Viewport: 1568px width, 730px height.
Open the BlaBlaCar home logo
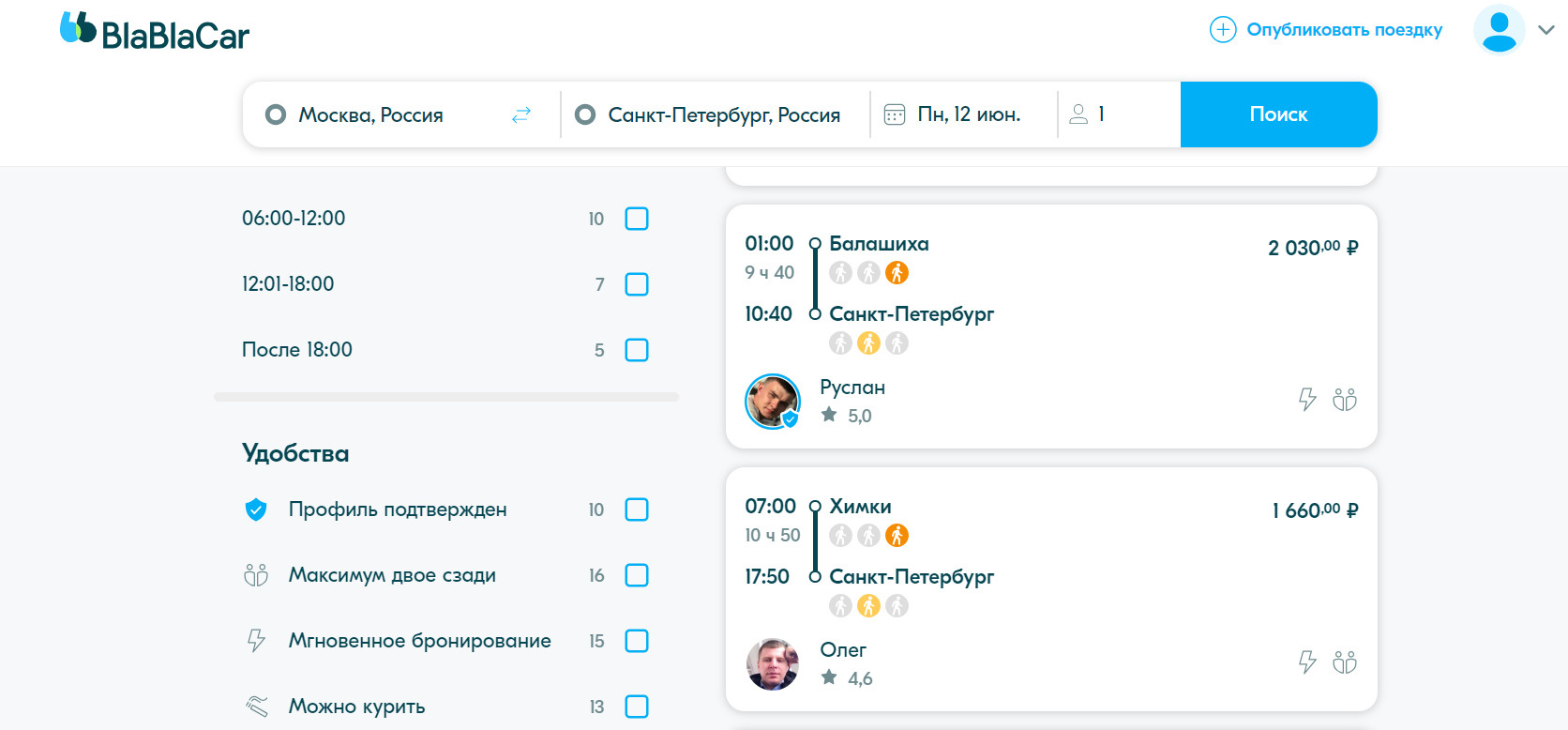[155, 31]
